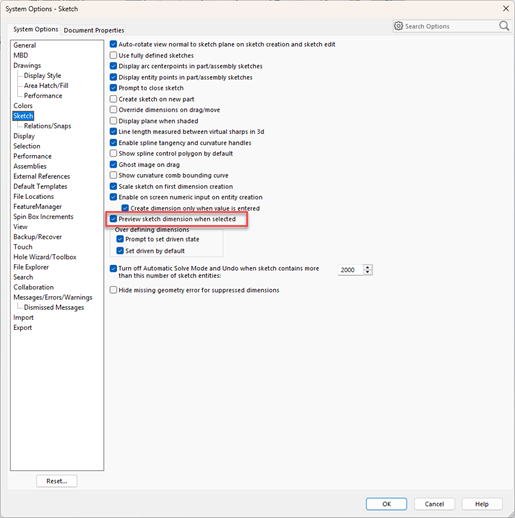Open Colors category

[23, 106]
